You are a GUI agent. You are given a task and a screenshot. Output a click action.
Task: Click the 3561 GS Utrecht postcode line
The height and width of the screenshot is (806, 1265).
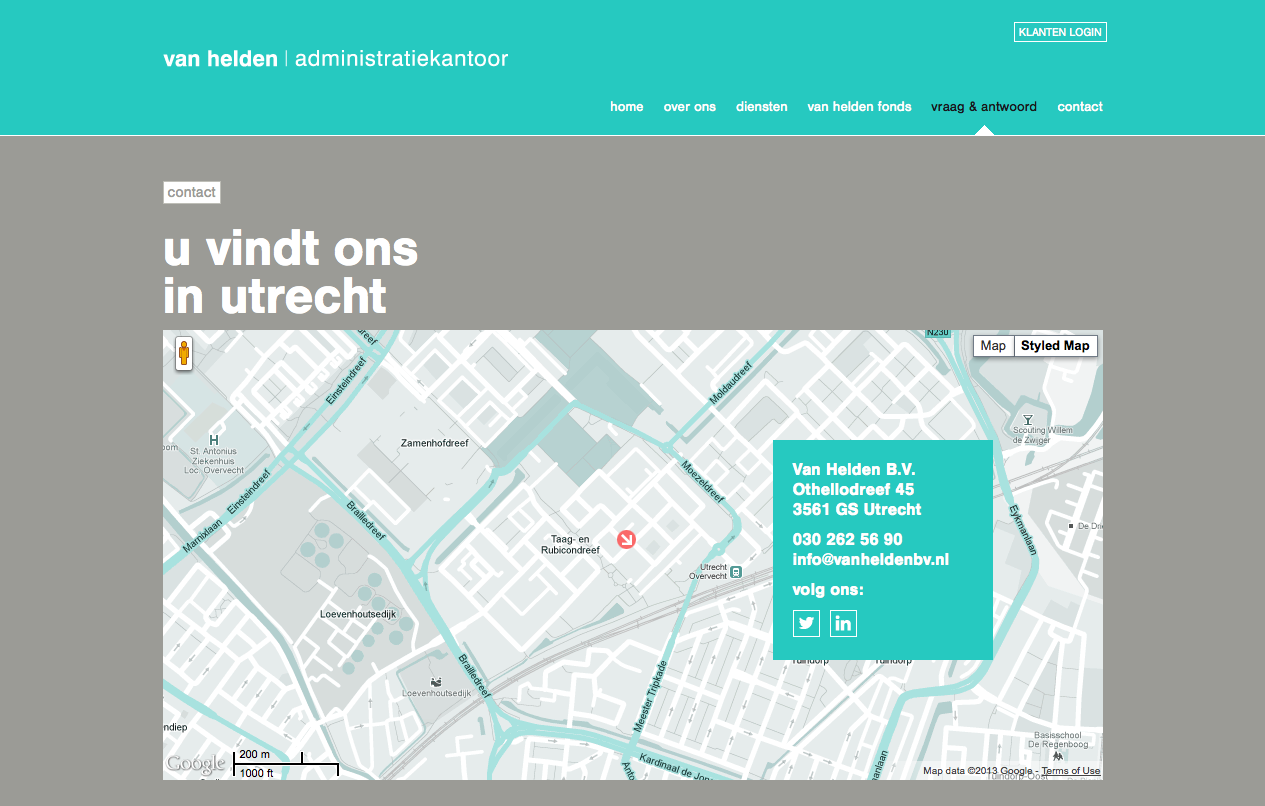pyautogui.click(x=857, y=510)
